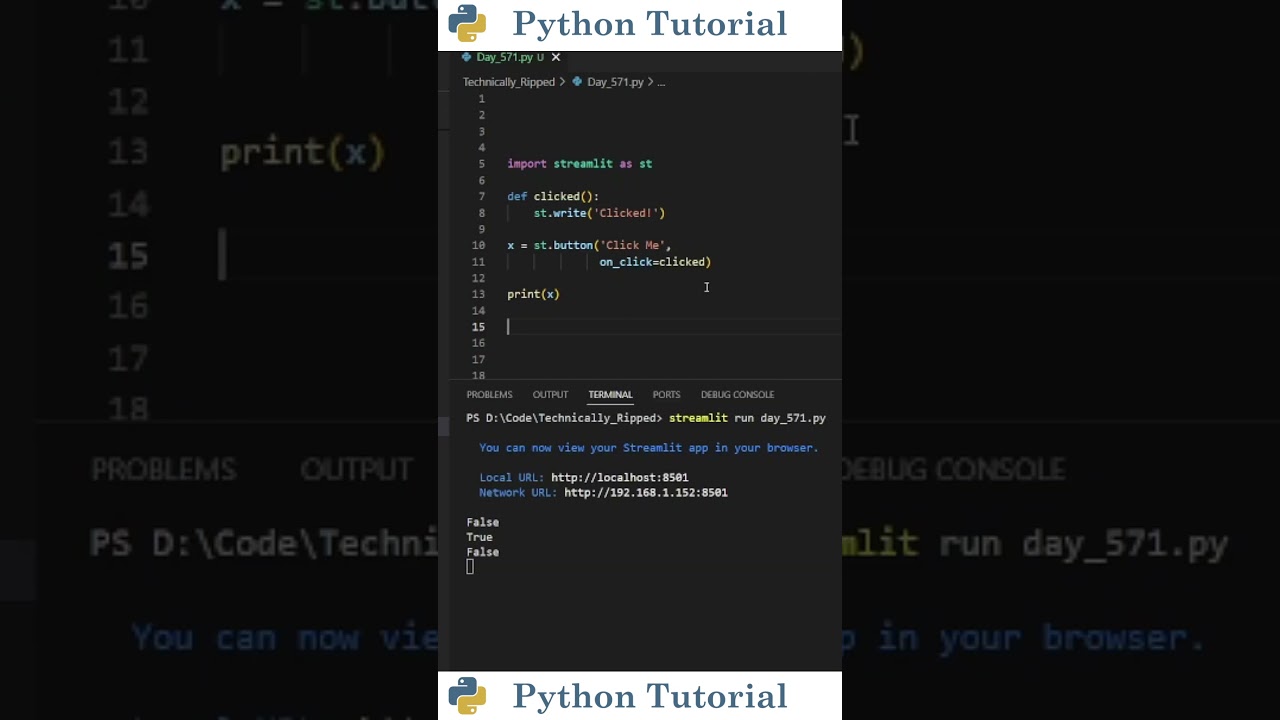1280x720 pixels.
Task: Click line number 13 in gutter
Action: coord(479,294)
